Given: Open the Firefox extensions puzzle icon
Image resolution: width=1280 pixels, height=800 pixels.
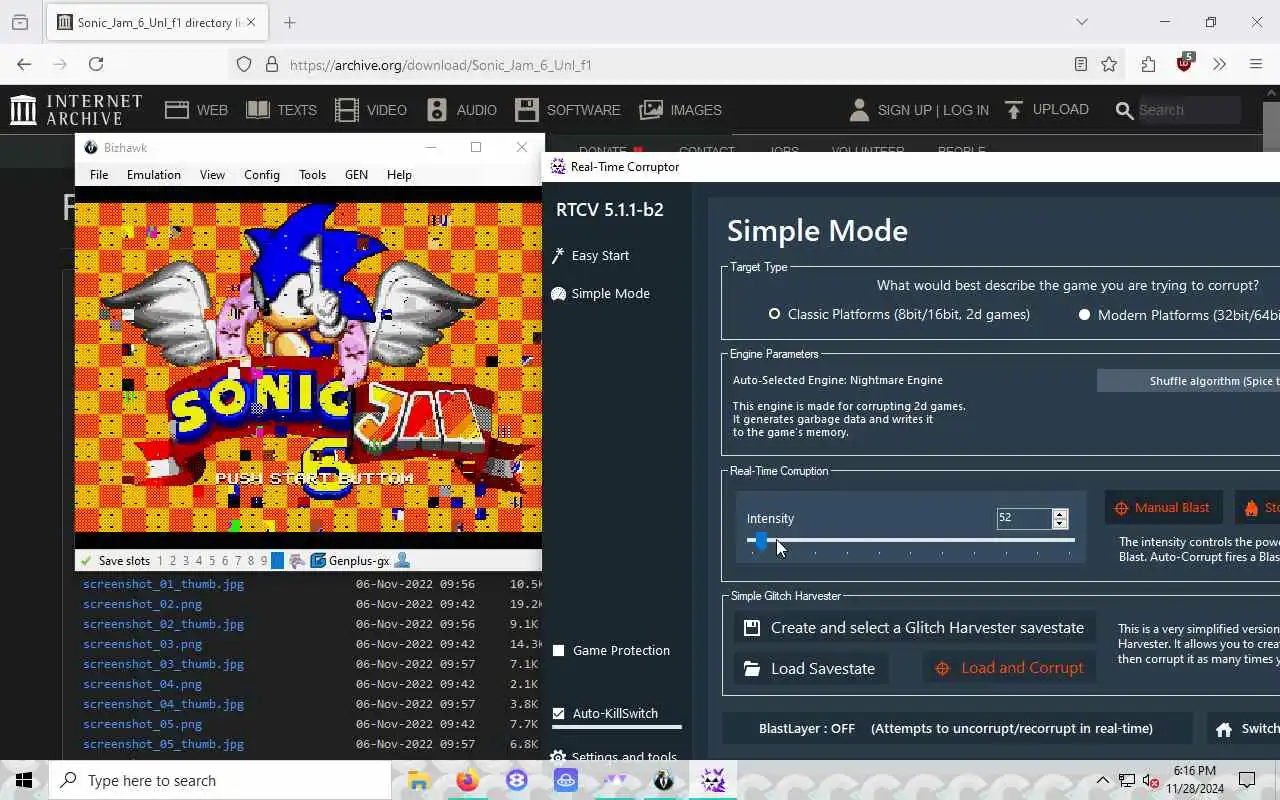Looking at the screenshot, I should [1148, 64].
